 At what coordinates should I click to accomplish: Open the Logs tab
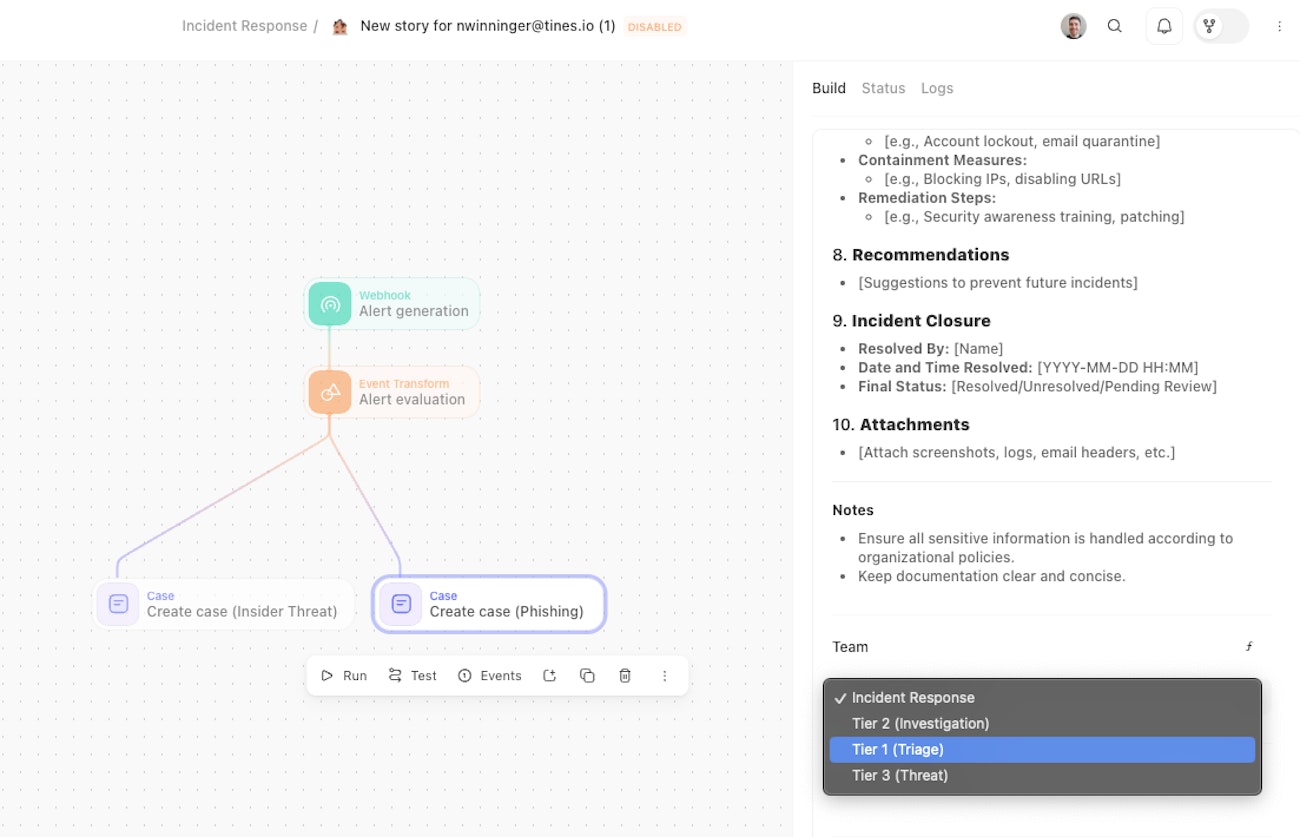(937, 88)
